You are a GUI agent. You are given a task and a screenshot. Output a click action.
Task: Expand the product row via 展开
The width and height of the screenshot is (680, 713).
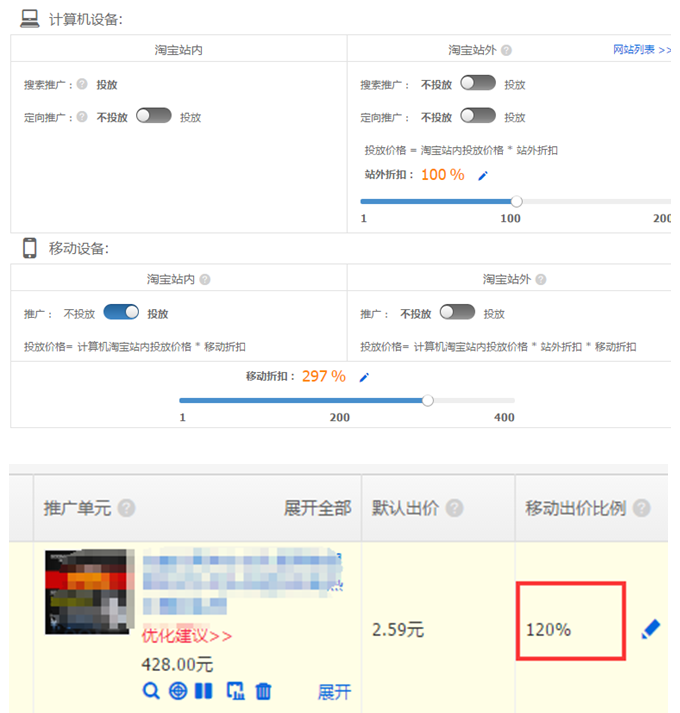tap(334, 692)
